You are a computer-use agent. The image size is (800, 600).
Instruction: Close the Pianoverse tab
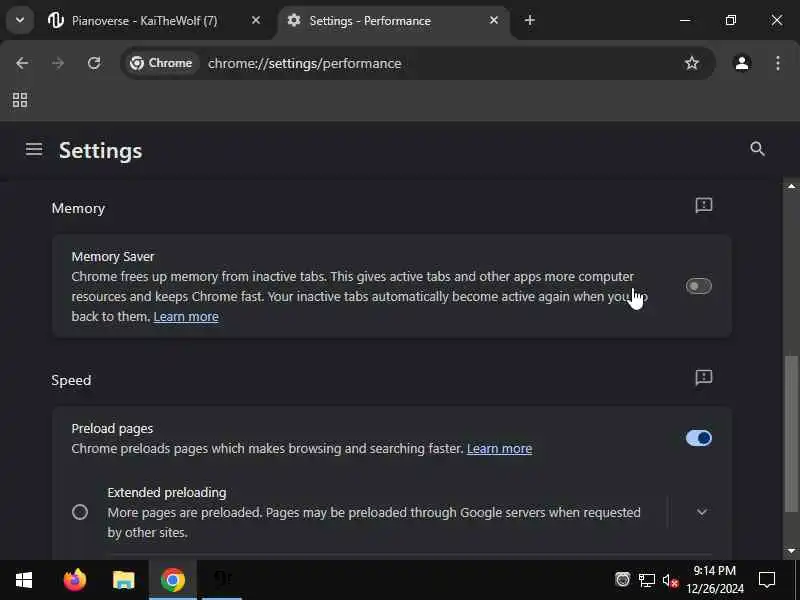(256, 20)
